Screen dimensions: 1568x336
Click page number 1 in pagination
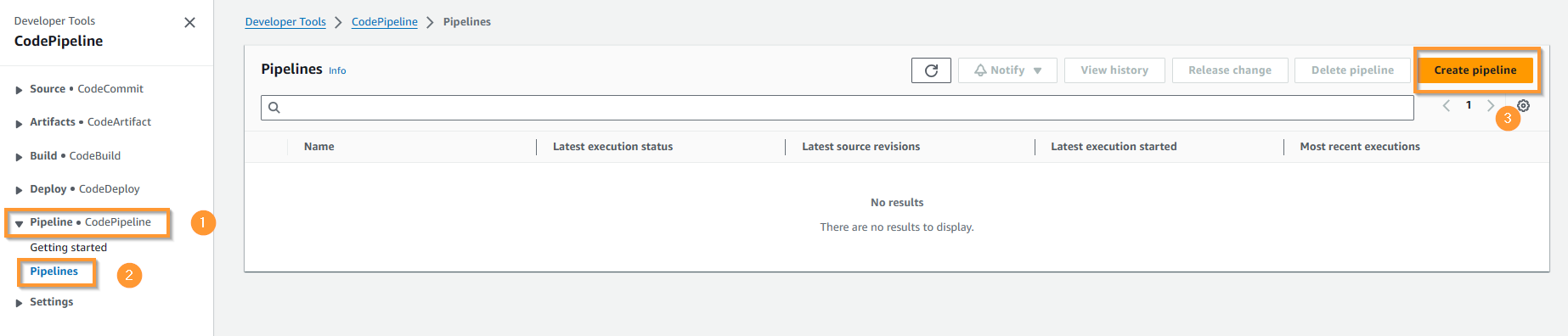pos(1469,105)
